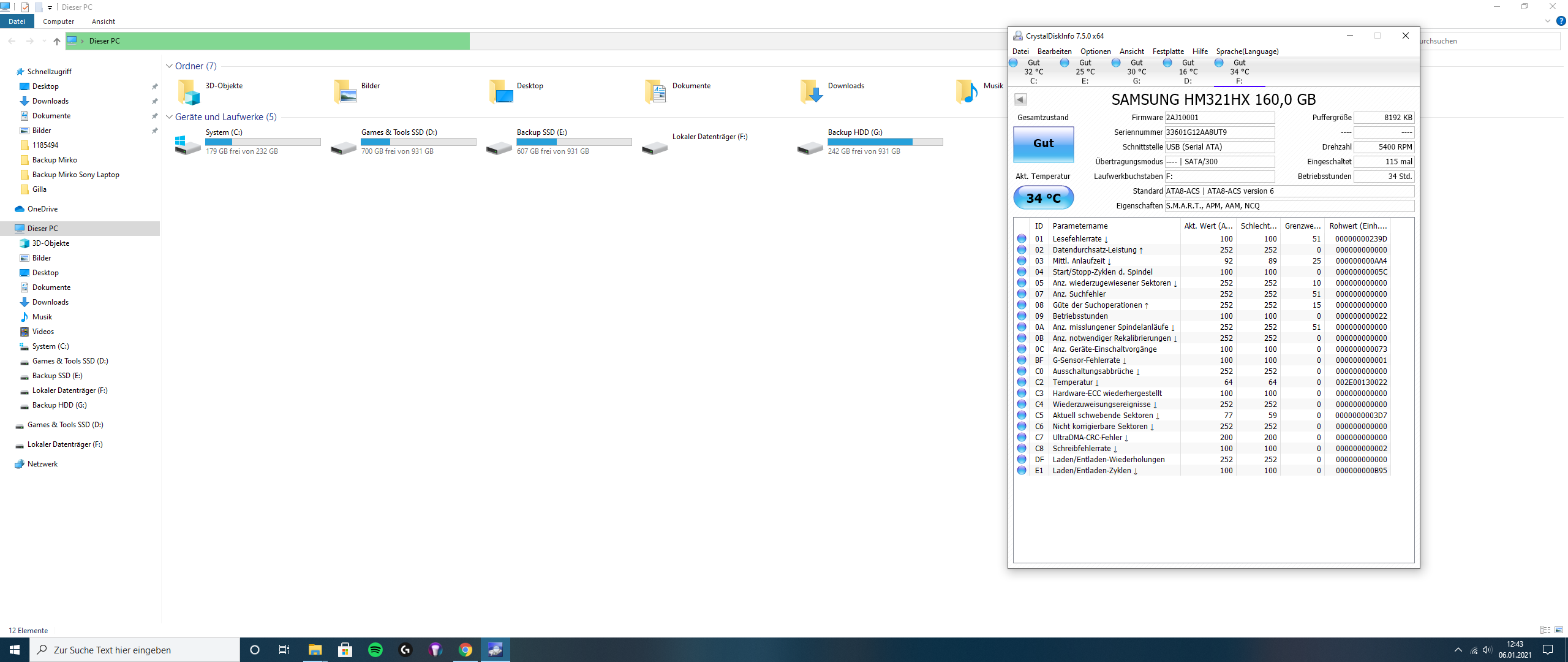This screenshot has height=662, width=1568.
Task: Select Netzwerk in the navigation pane
Action: tap(42, 464)
